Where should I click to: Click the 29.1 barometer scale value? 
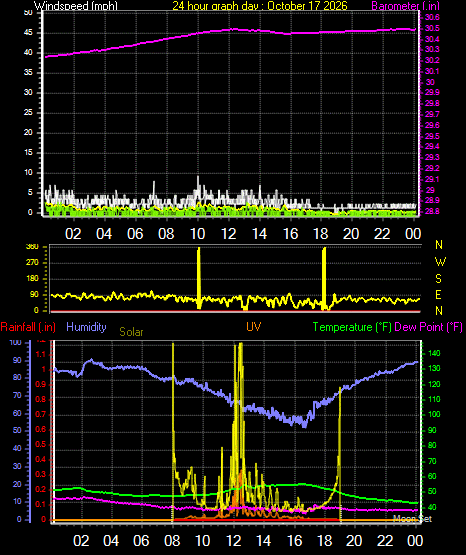pyautogui.click(x=432, y=179)
